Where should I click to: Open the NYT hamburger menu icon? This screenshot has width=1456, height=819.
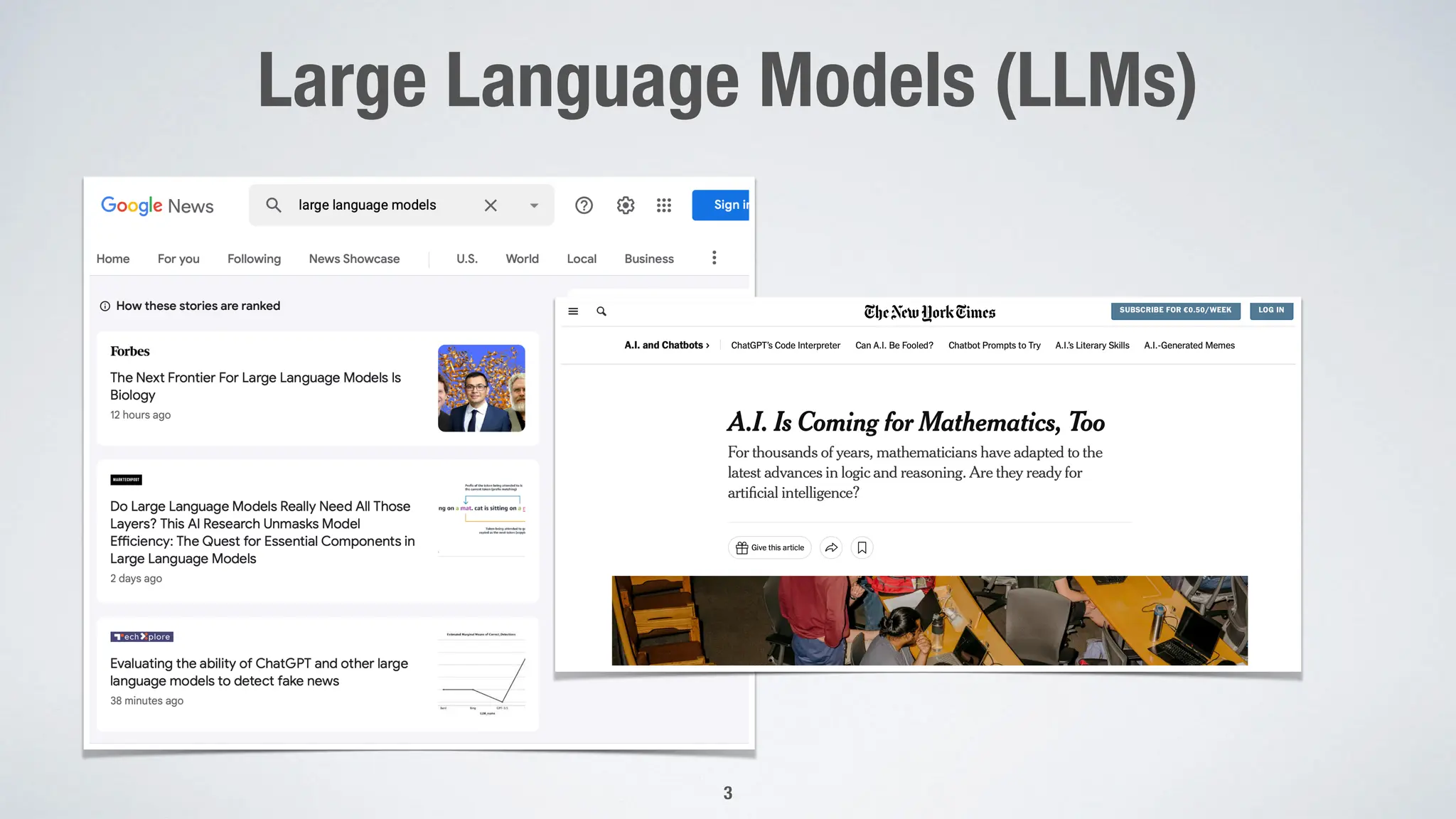click(573, 311)
